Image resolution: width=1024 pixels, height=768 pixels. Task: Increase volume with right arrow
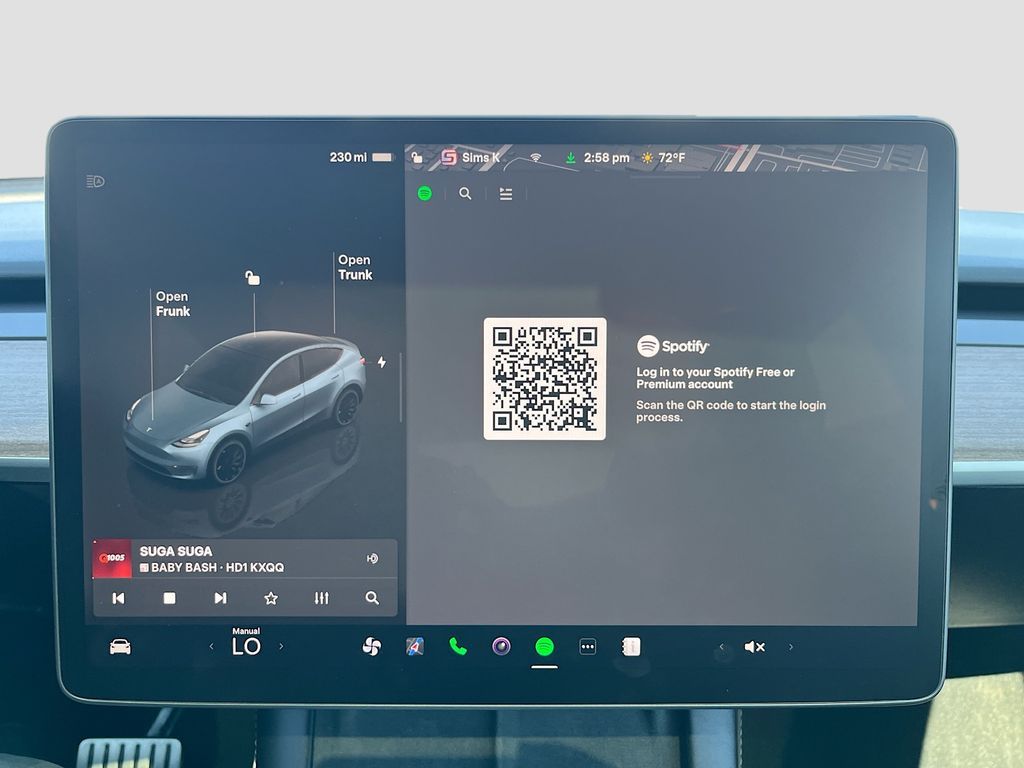tap(791, 647)
